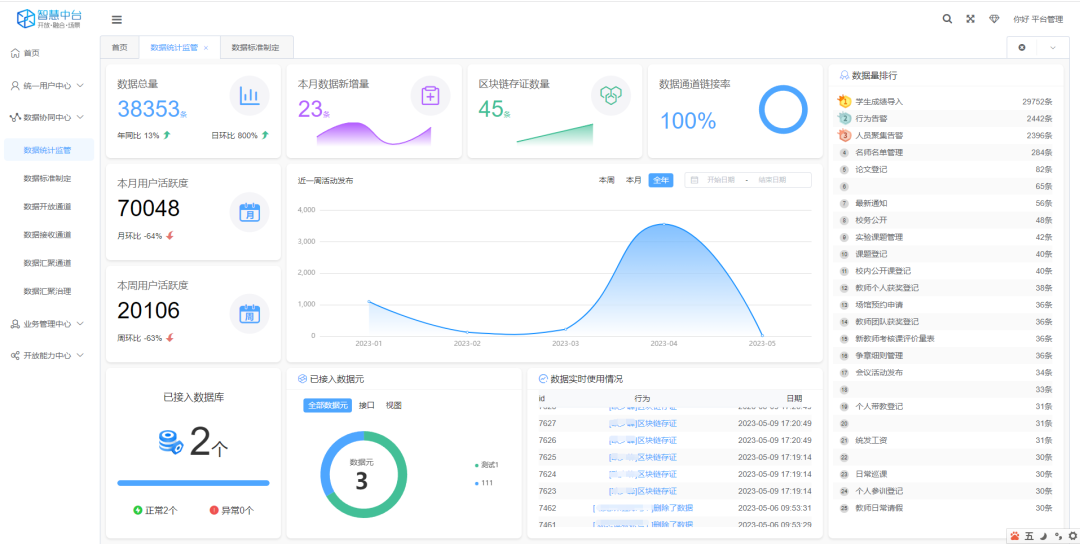The height and width of the screenshot is (544, 1080).
Task: Click the 开始日期 input field
Action: coord(720,180)
